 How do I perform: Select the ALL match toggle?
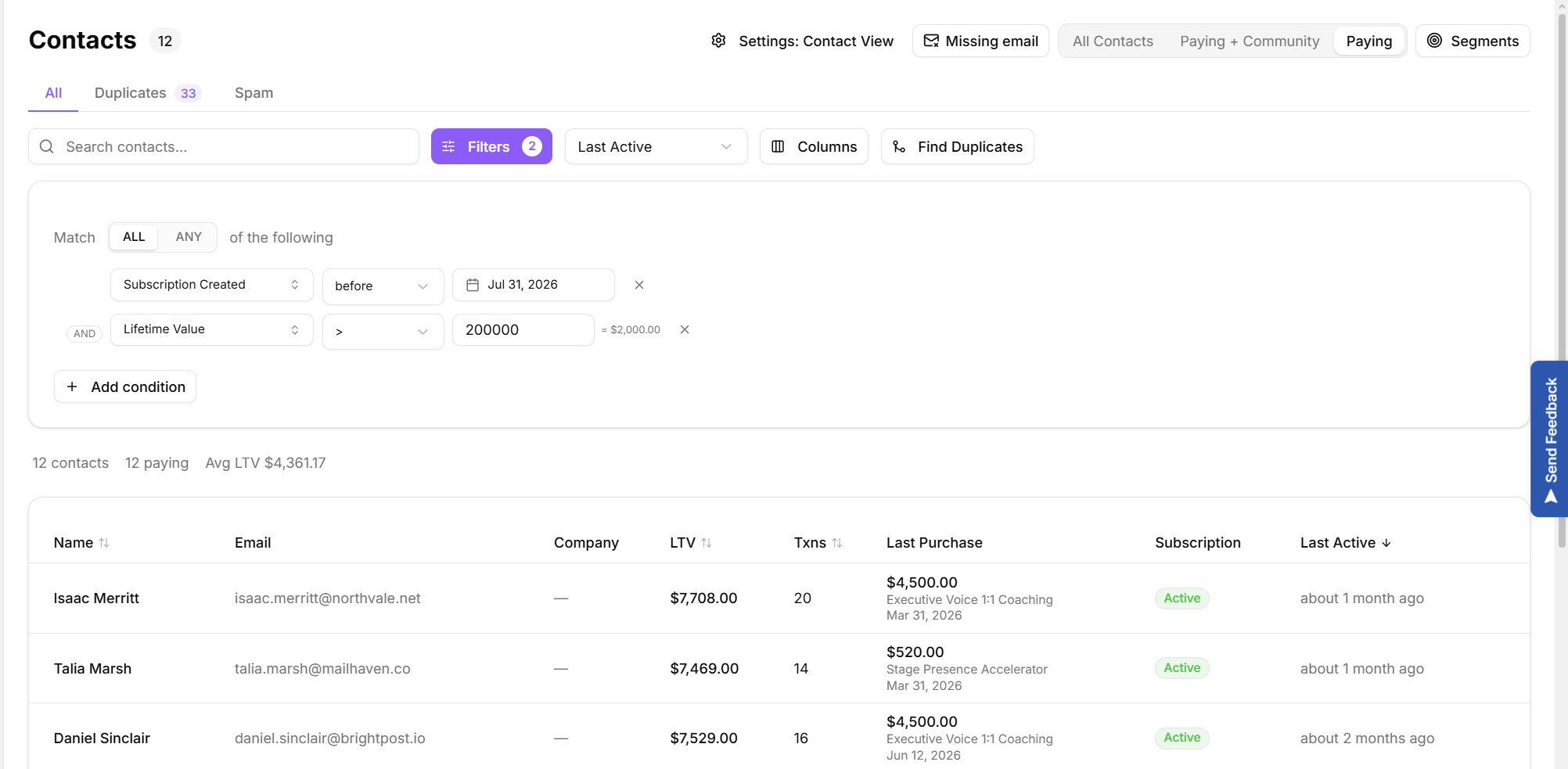[134, 237]
